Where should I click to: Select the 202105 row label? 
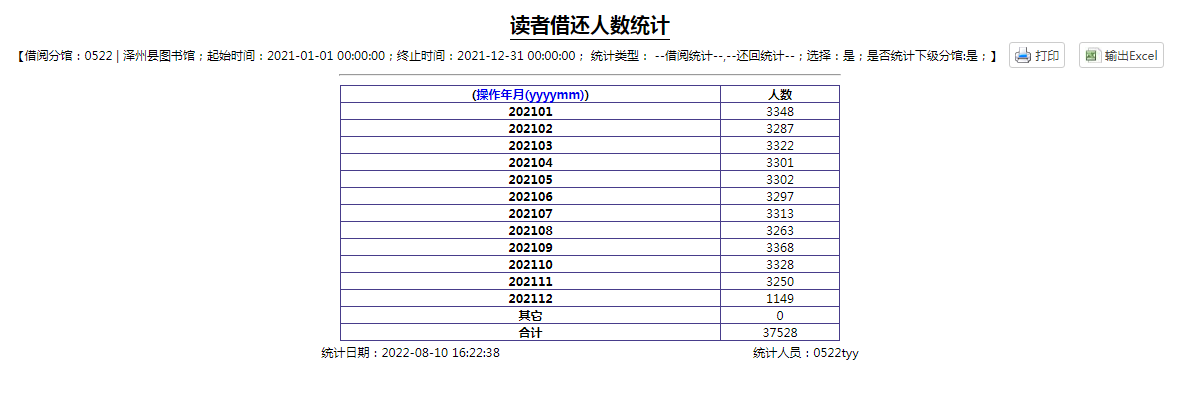tap(530, 180)
